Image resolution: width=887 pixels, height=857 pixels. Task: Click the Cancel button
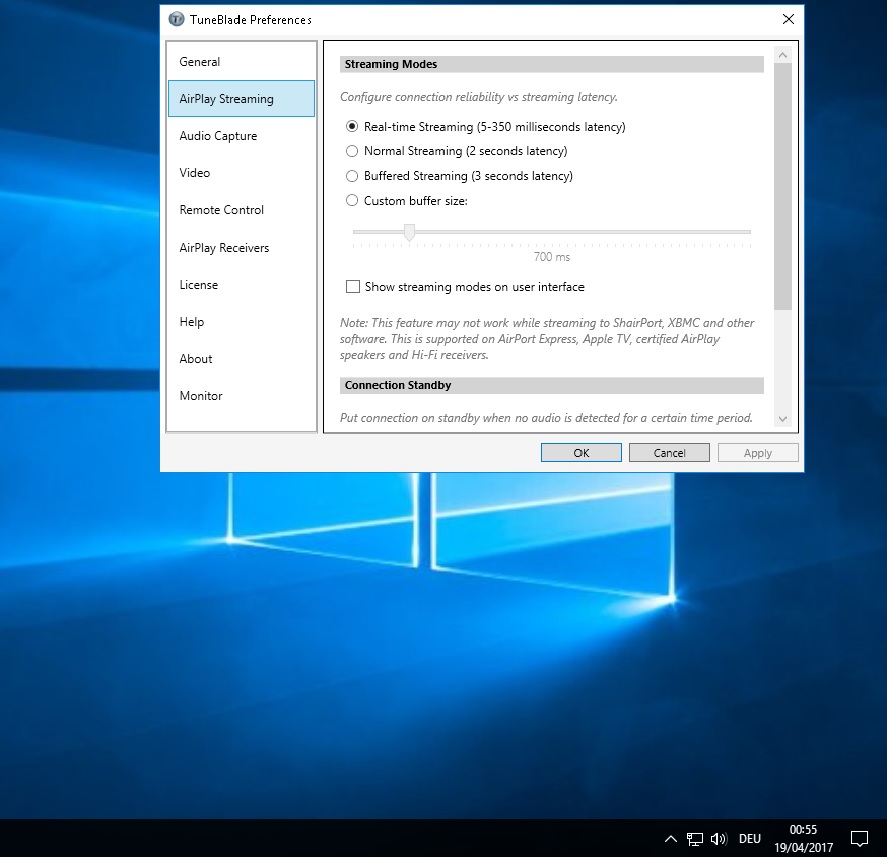click(669, 453)
